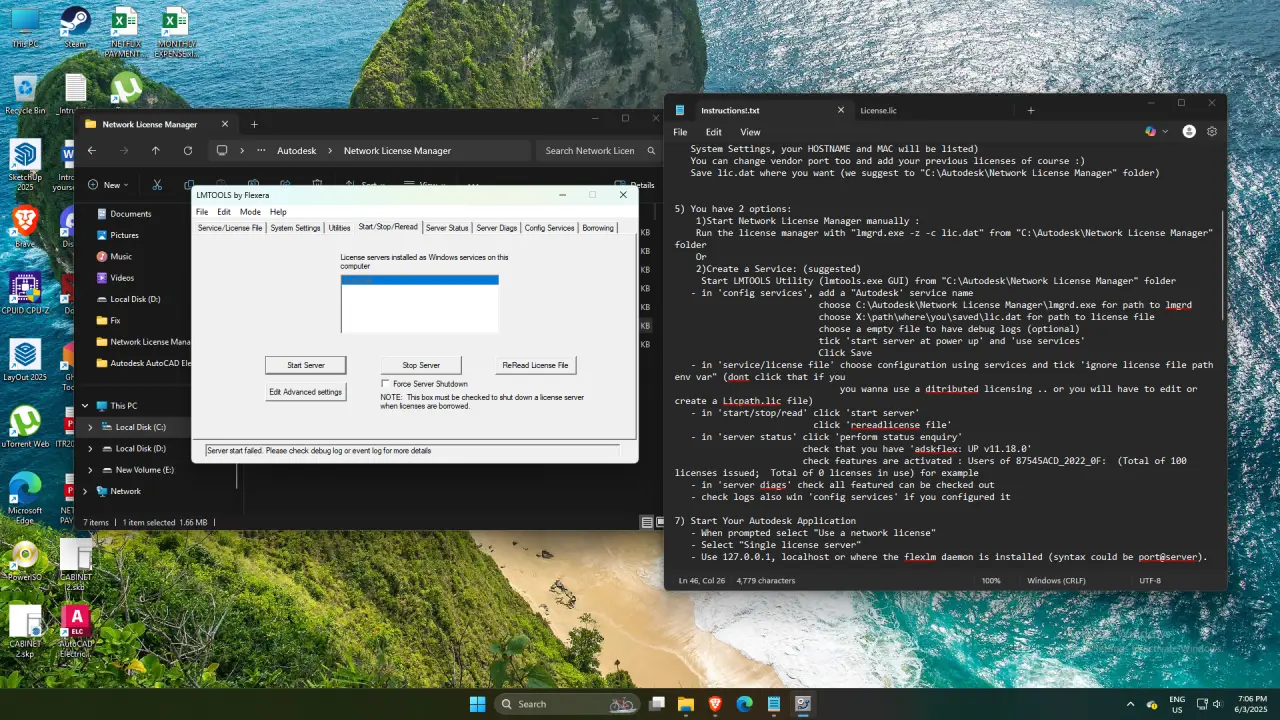Screen dimensions: 1280x720
Task: Open the LMTOOLS Mode menu
Action: (250, 212)
